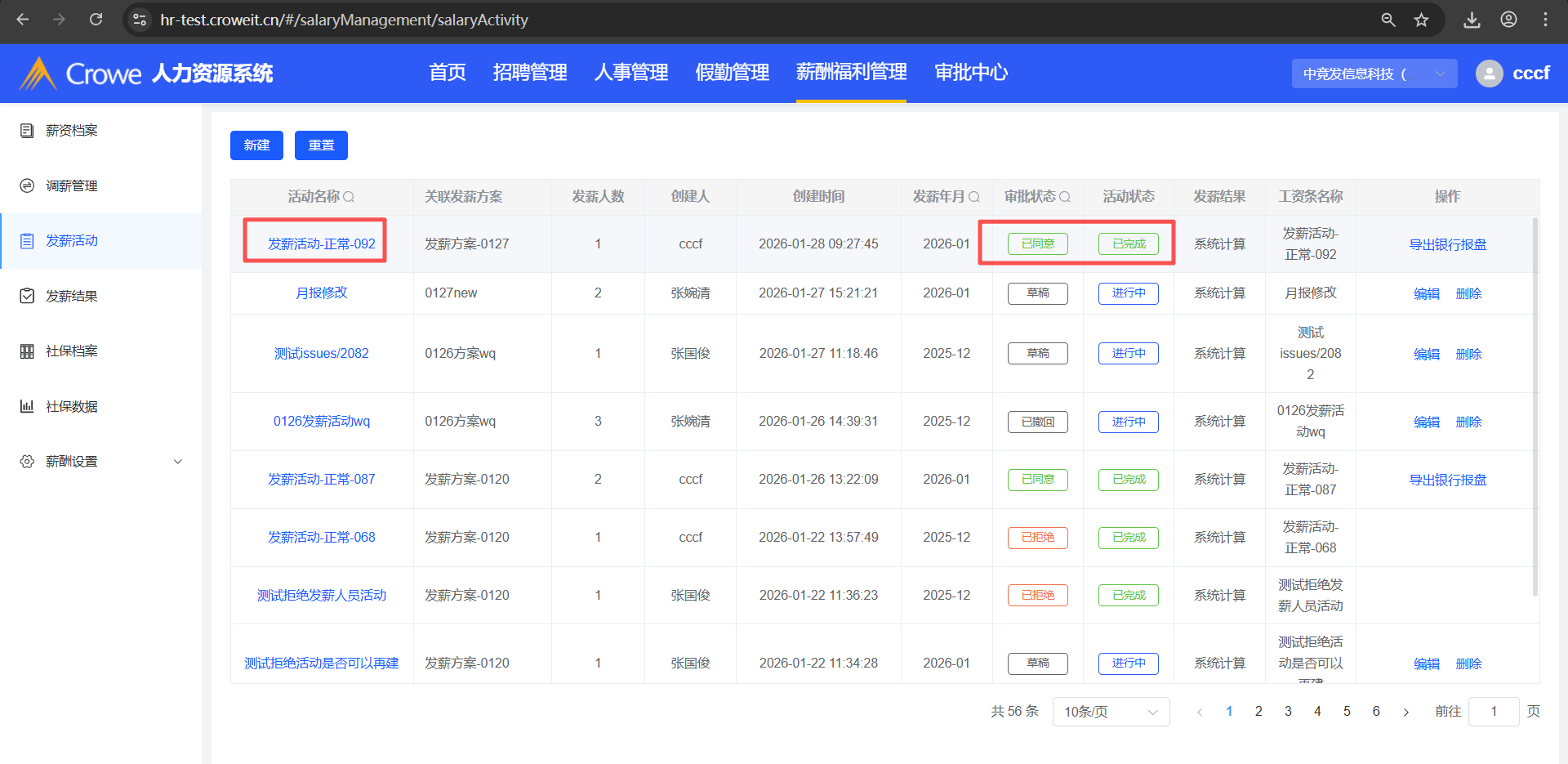Click the 发薪结果 clipboard icon
1568x764 pixels.
[x=27, y=296]
